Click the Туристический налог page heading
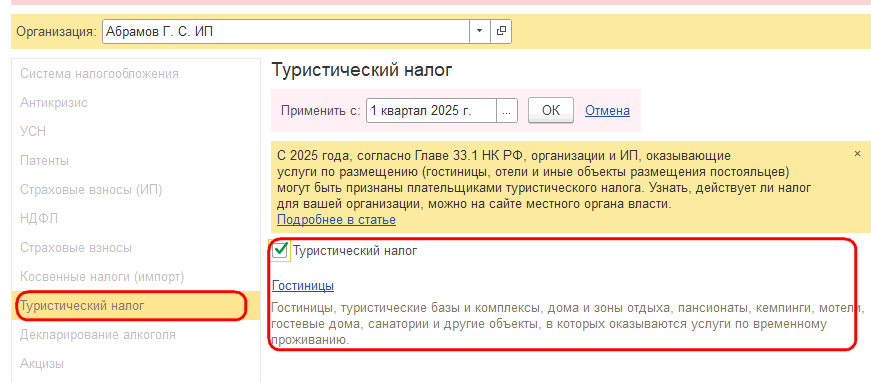Screen dimensions: 871x382 tap(362, 71)
